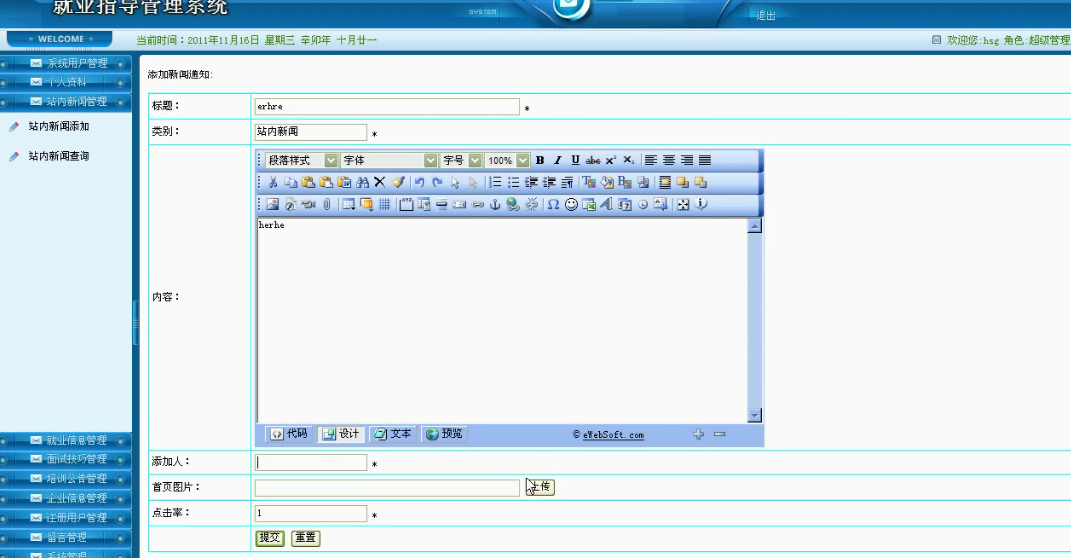Click the Copy icon in editor toolbar

[x=291, y=182]
